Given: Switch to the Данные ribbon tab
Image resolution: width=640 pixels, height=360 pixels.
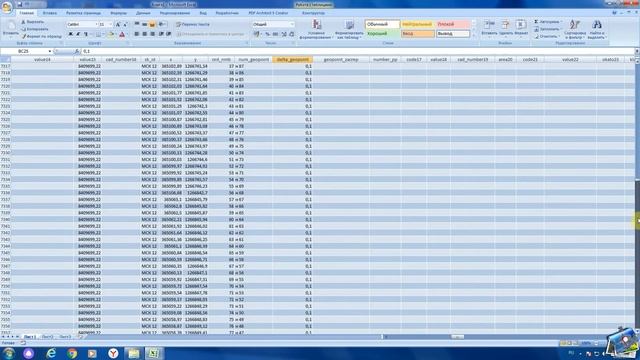Looking at the screenshot, I should (x=143, y=13).
